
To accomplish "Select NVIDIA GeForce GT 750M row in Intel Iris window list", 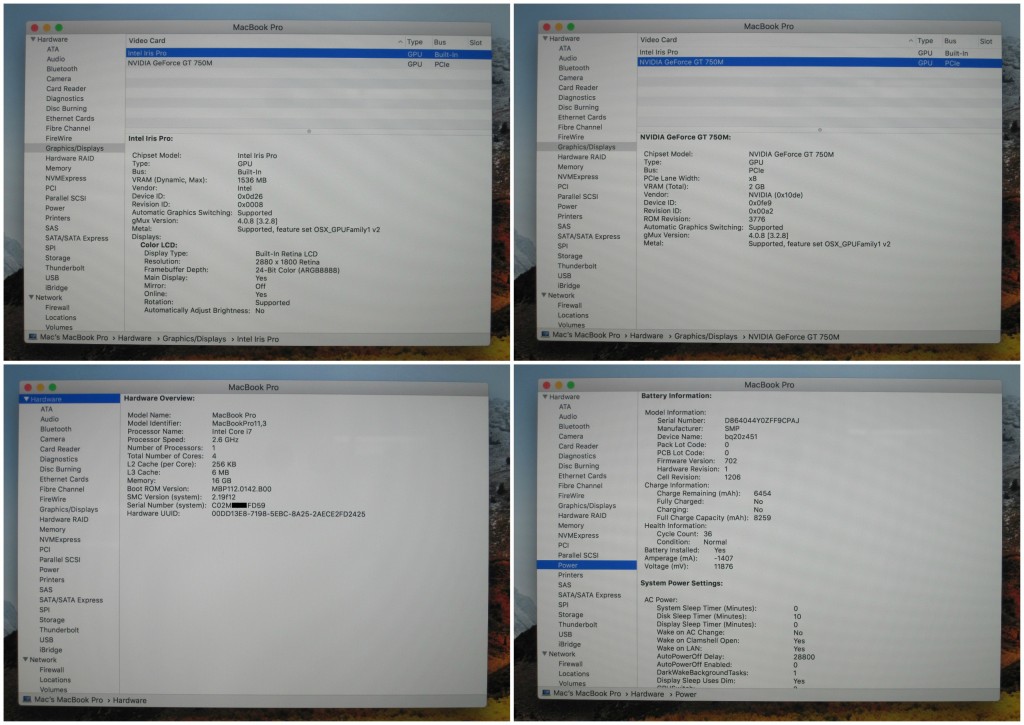I will (x=308, y=63).
